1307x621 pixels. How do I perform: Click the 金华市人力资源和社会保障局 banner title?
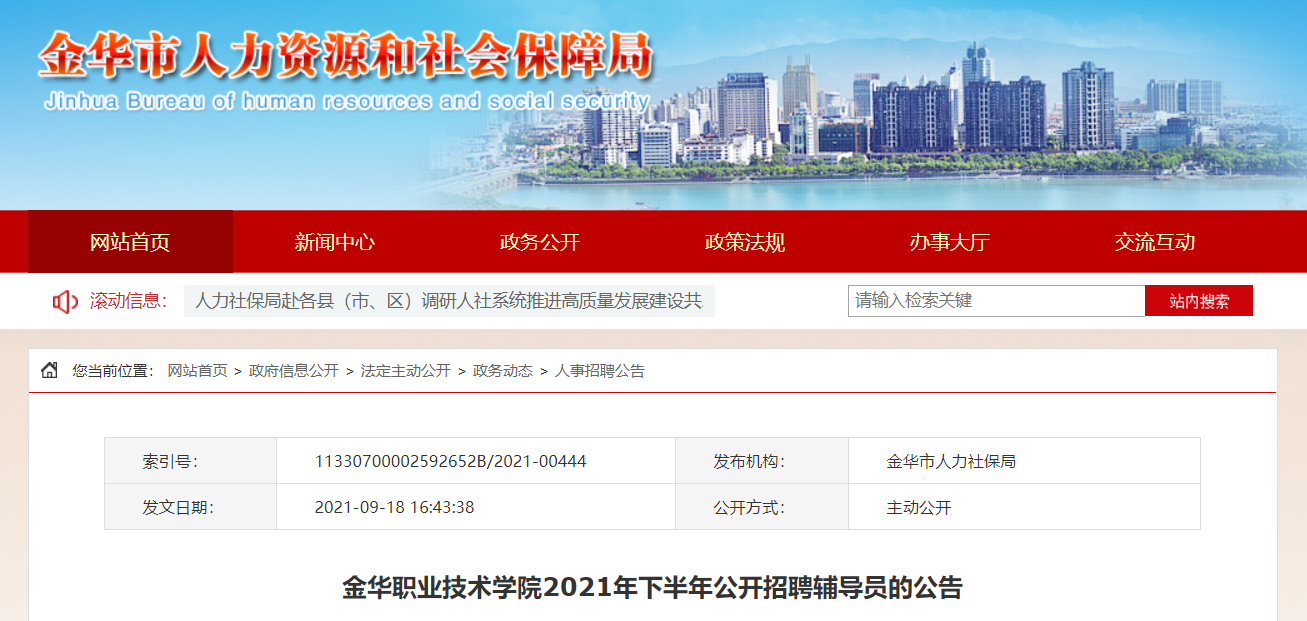pyautogui.click(x=346, y=54)
